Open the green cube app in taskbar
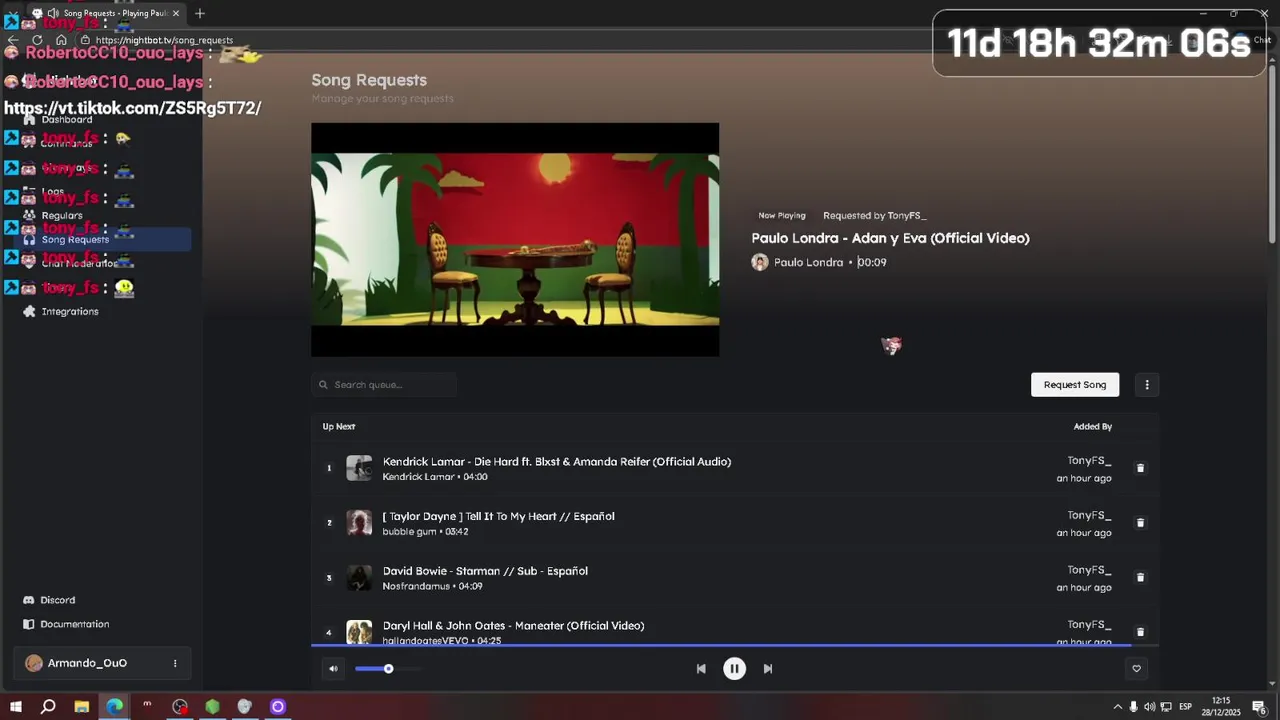The height and width of the screenshot is (720, 1280). (x=212, y=707)
